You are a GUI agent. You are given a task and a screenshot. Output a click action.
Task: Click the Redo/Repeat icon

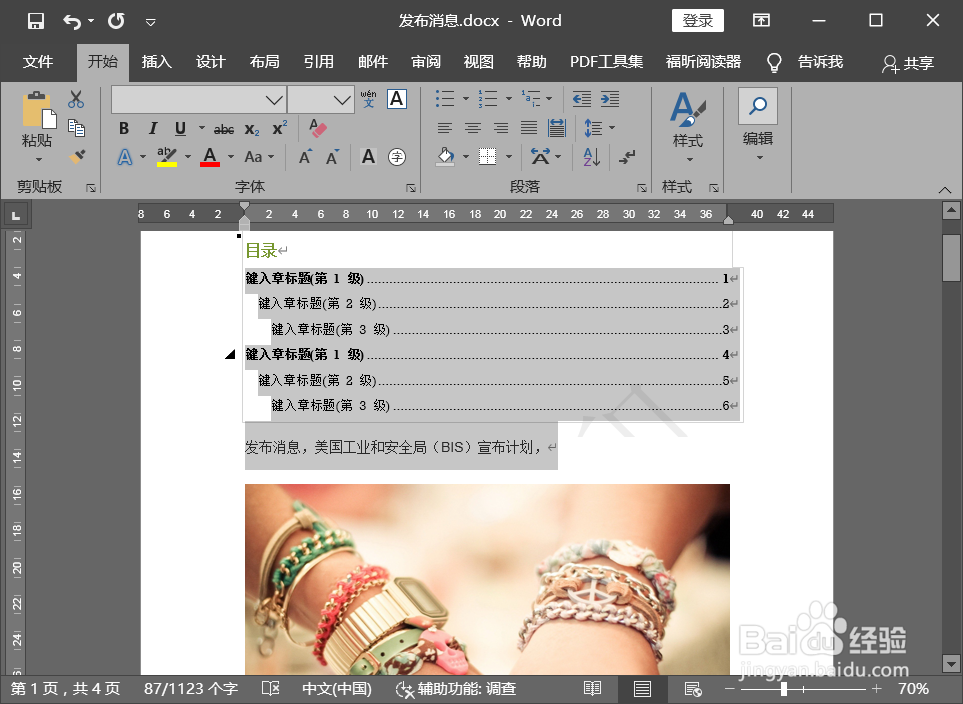pos(116,22)
